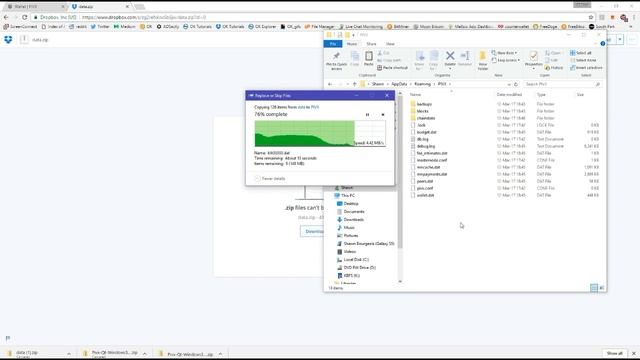Screen dimensions: 640x360
Task: Open Downloads in navigation pane
Action: pyautogui.click(x=353, y=220)
